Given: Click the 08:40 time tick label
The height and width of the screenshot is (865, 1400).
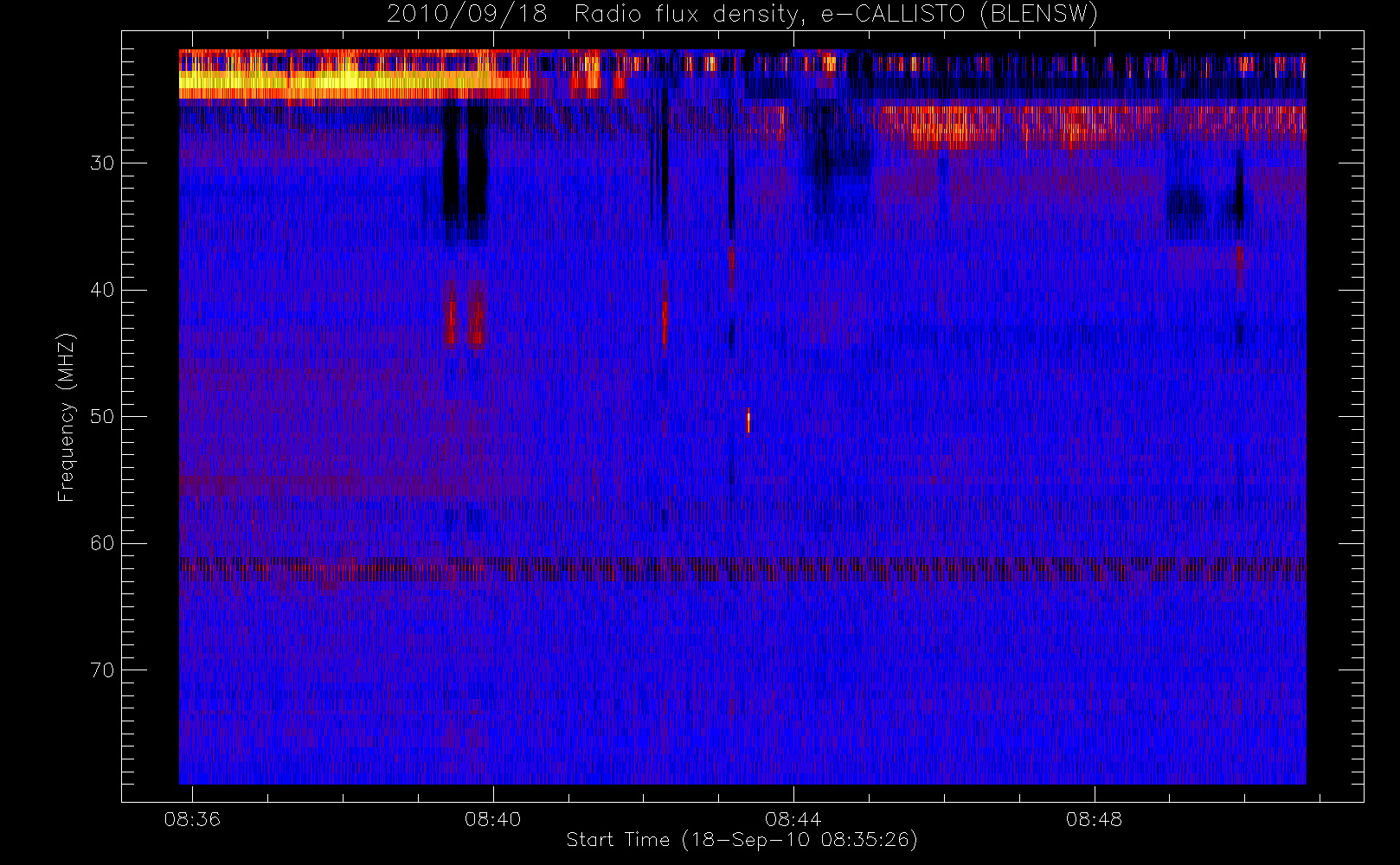Looking at the screenshot, I should pos(492,818).
